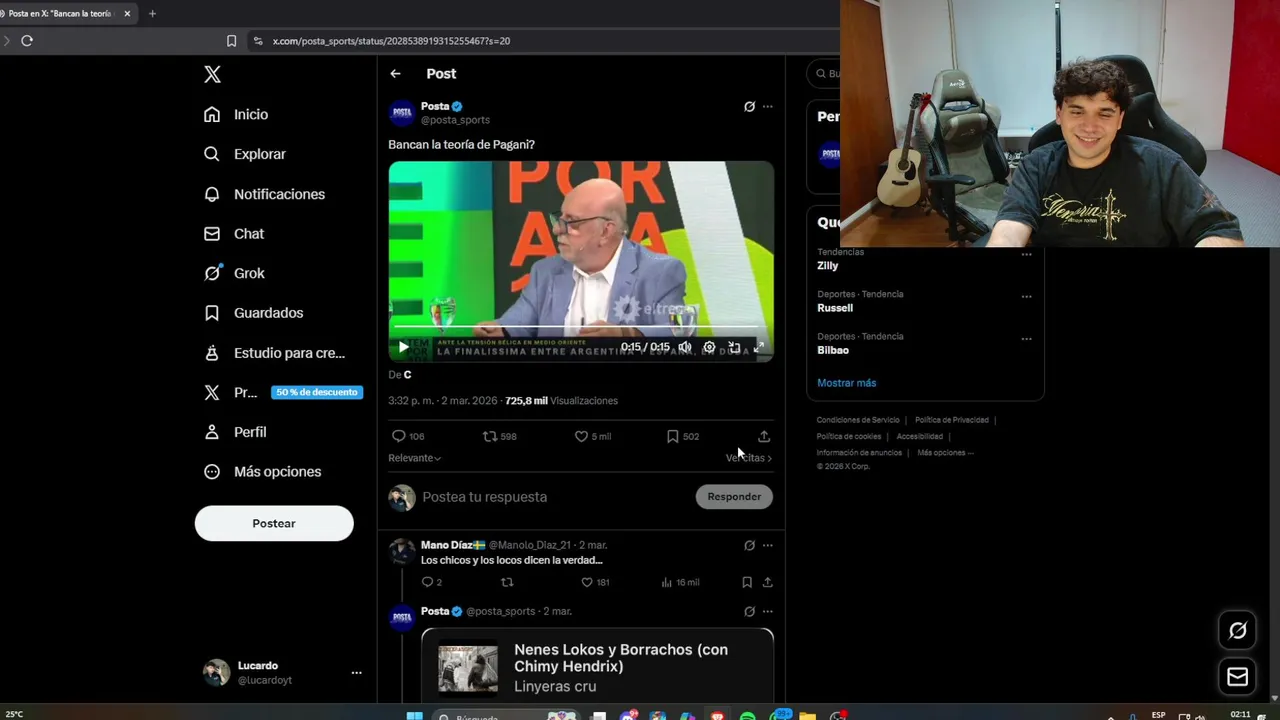Click Grok icon on Posta's reply

coord(749,611)
